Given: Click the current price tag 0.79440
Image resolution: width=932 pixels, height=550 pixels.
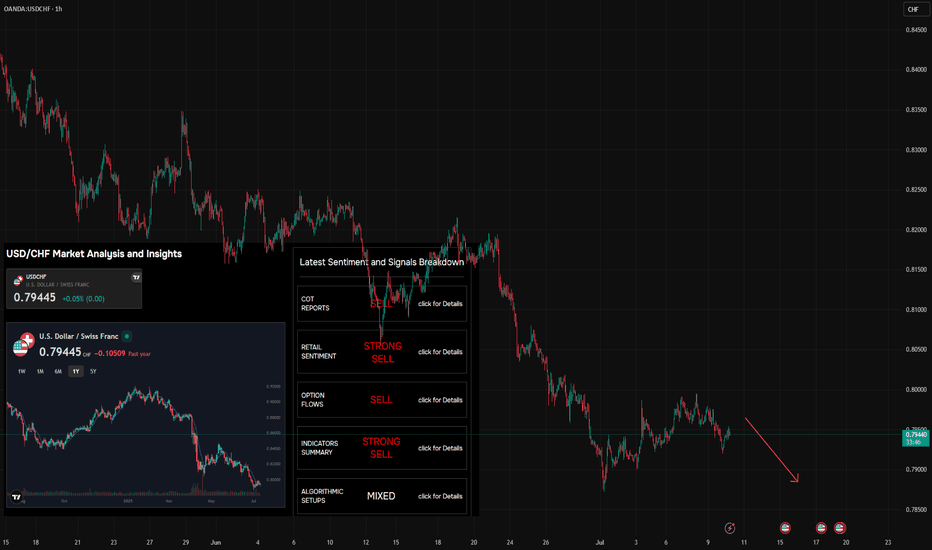Looking at the screenshot, I should pyautogui.click(x=916, y=438).
